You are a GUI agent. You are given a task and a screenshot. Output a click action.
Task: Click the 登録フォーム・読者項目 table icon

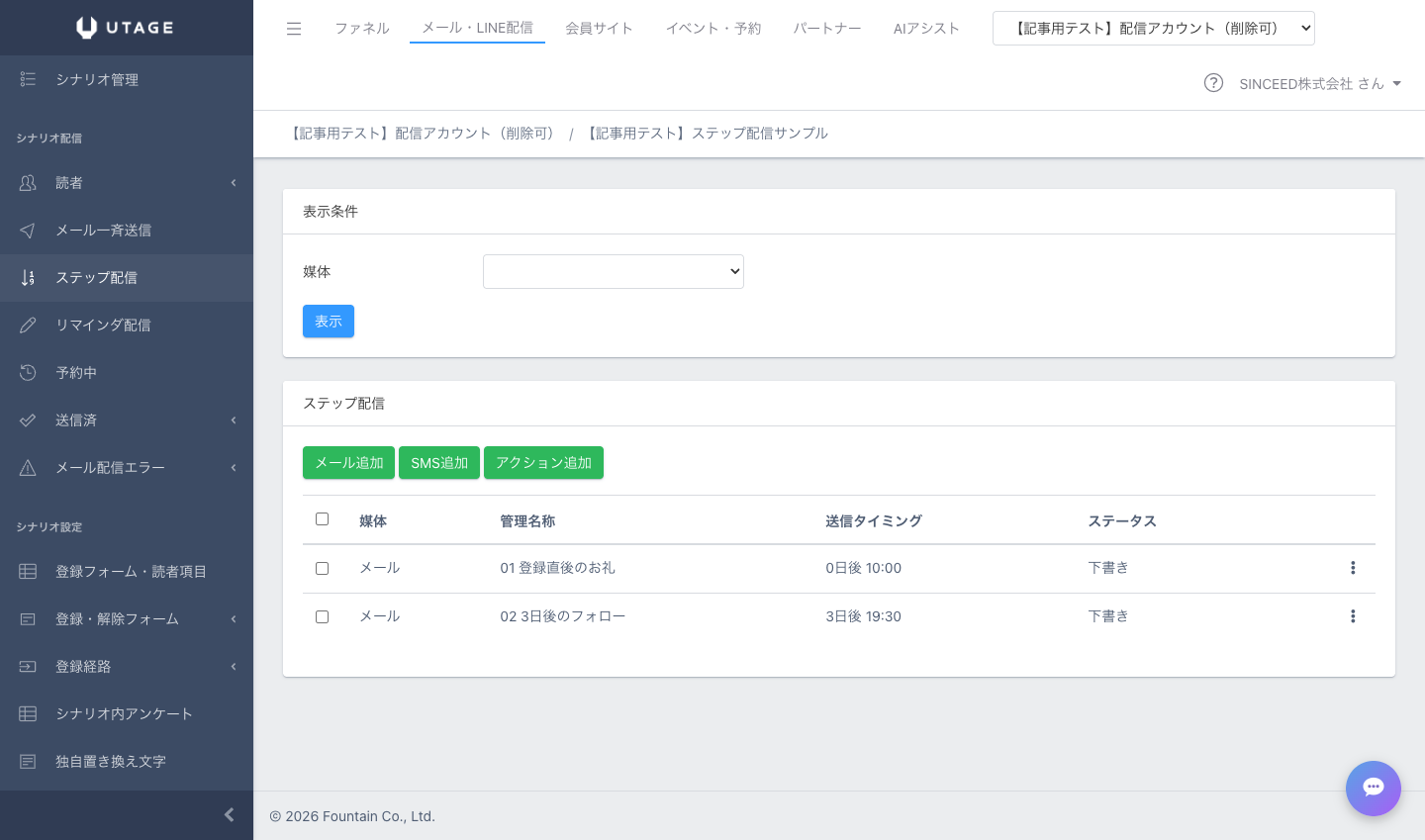pyautogui.click(x=28, y=572)
